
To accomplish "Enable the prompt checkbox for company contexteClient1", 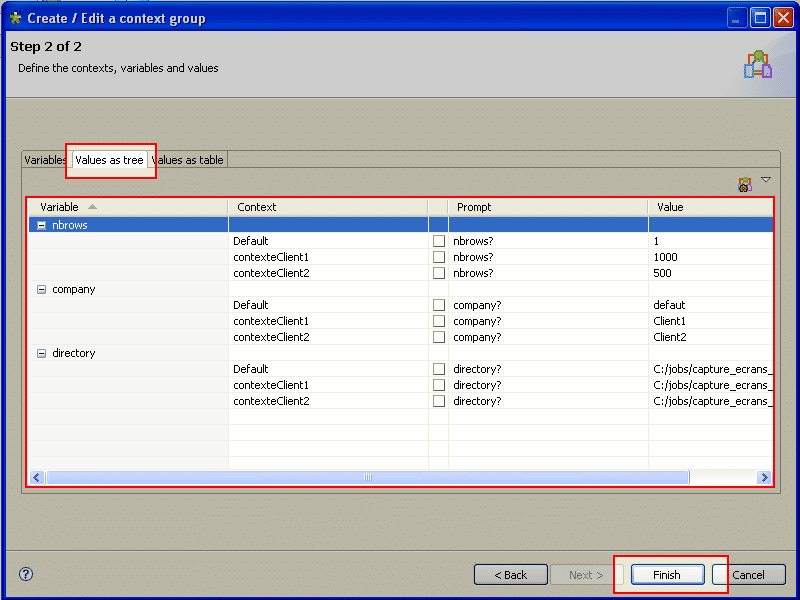I will click(439, 321).
